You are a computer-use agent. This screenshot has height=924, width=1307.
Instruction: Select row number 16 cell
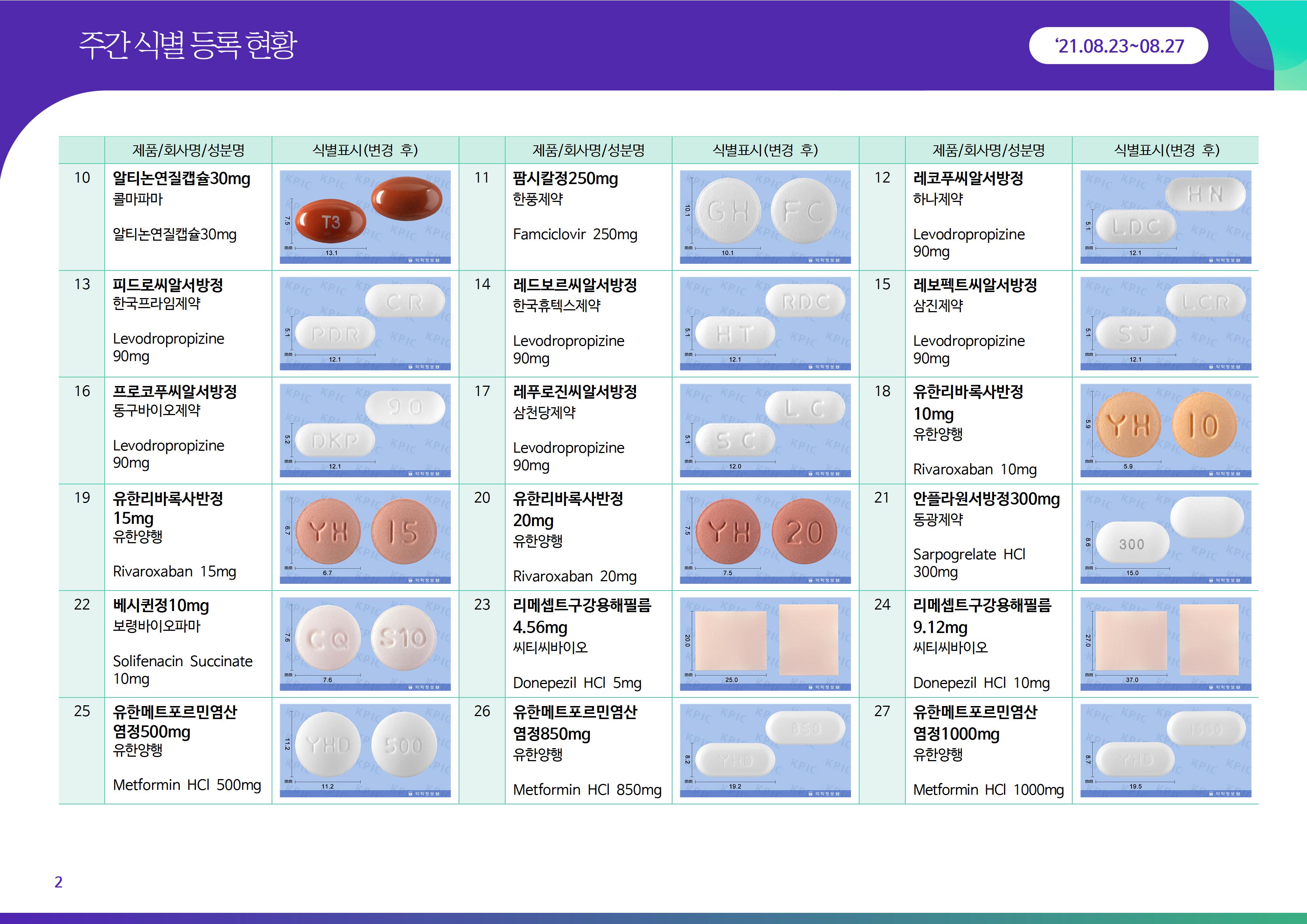tap(82, 391)
